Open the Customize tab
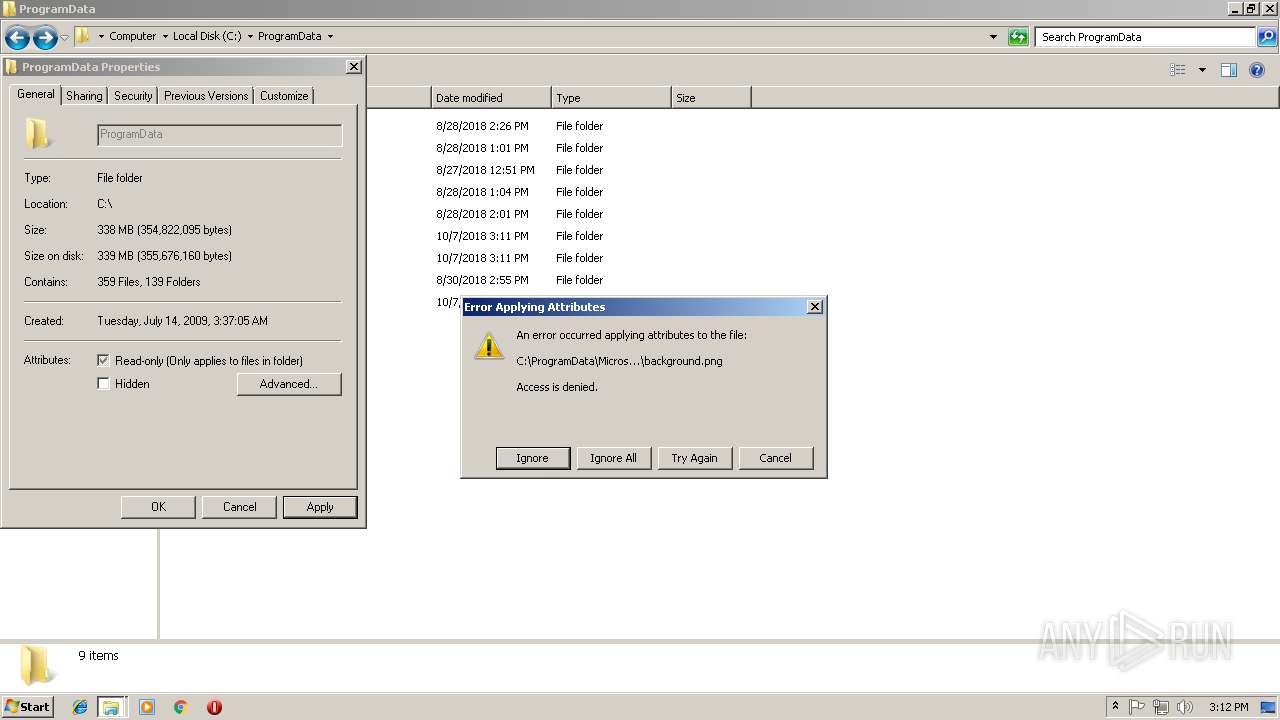Image resolution: width=1280 pixels, height=720 pixels. tap(284, 96)
